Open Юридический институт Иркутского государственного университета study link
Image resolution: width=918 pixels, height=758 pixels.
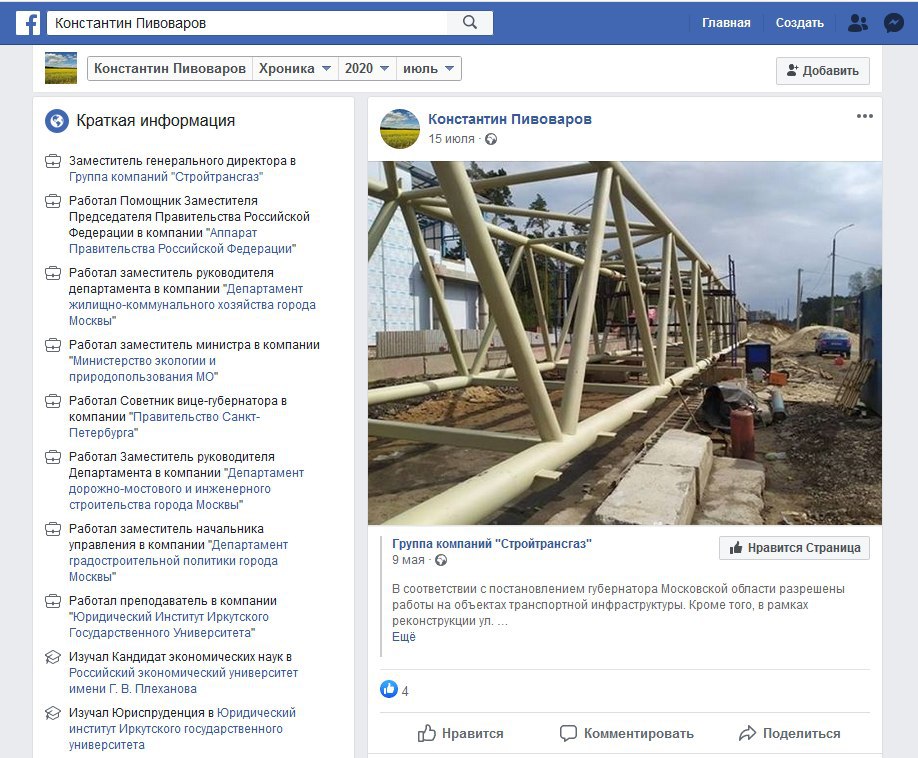click(x=182, y=729)
